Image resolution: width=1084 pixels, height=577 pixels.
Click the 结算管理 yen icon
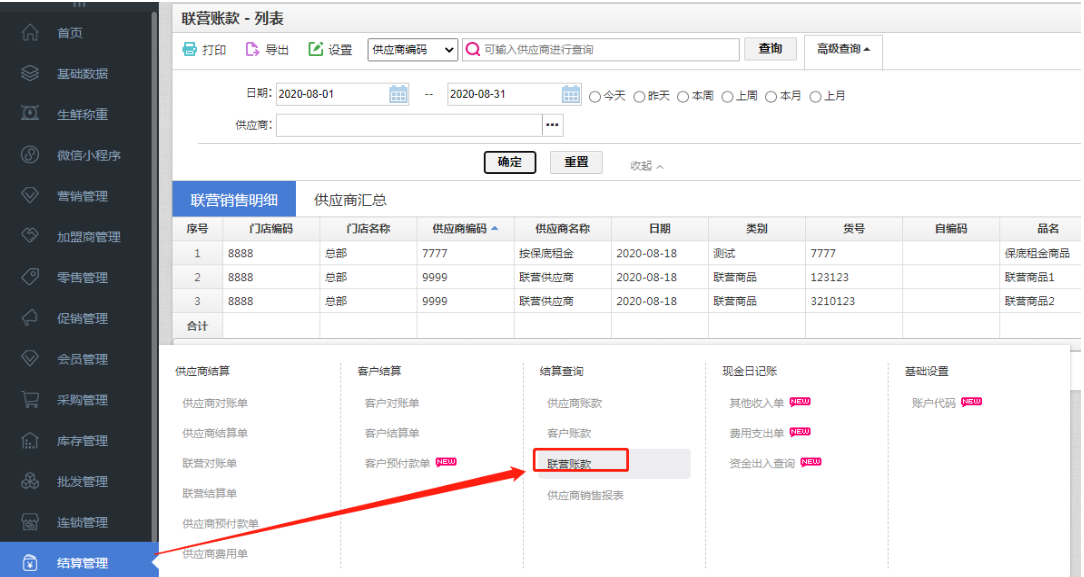(30, 562)
